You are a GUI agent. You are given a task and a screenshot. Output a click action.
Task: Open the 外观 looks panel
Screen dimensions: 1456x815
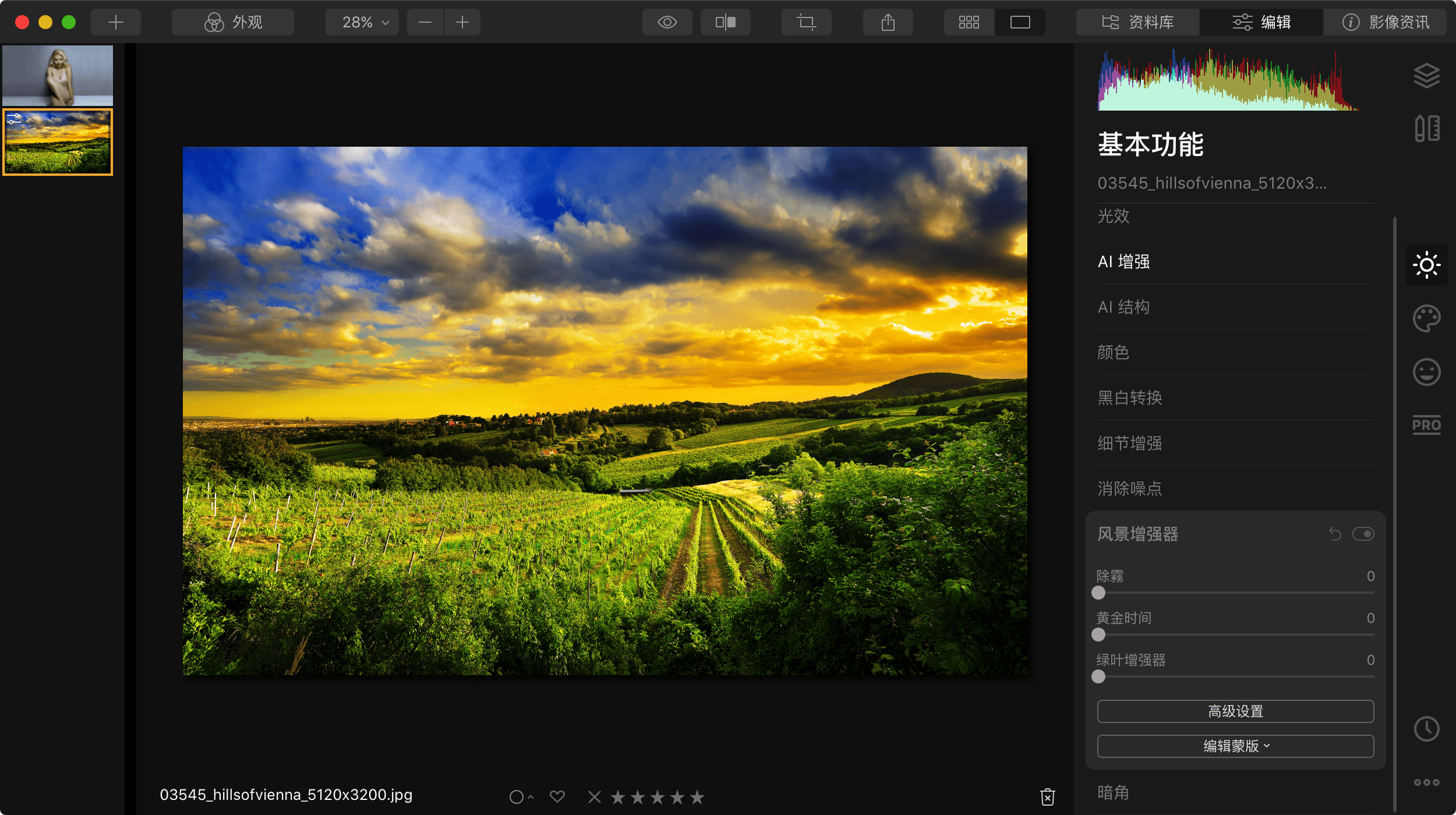(x=233, y=22)
